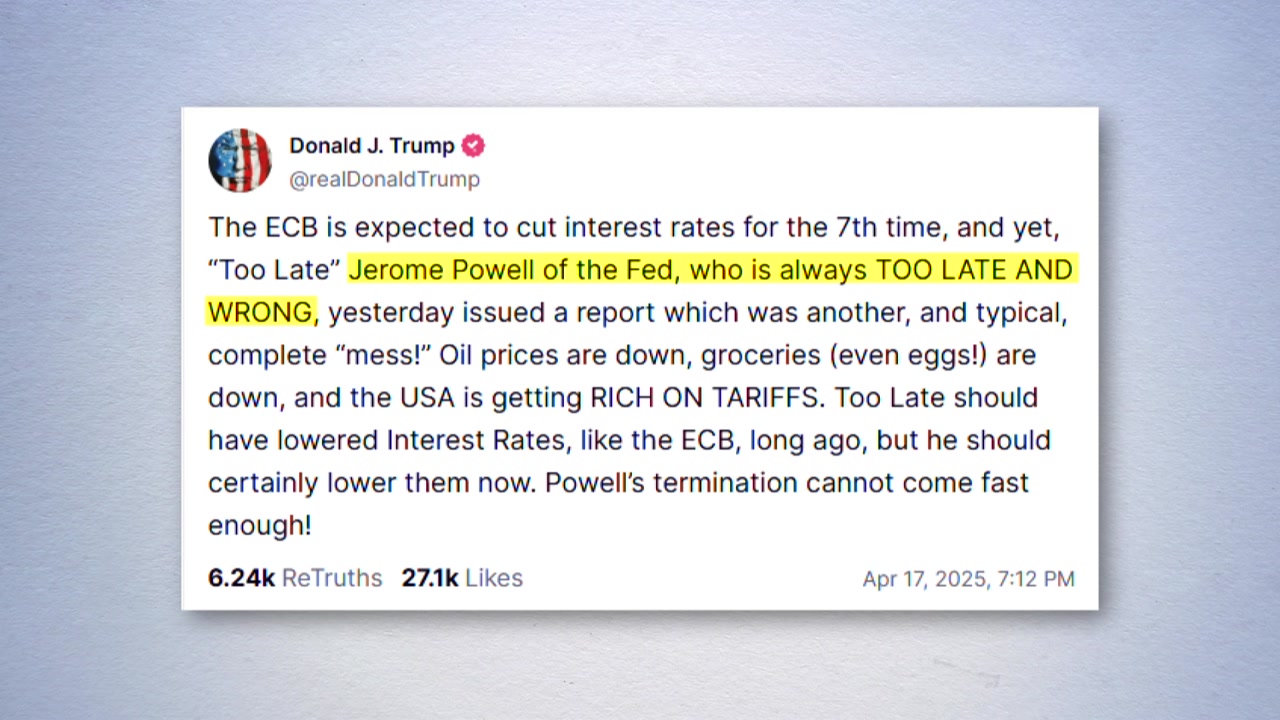
Task: Click the quoted 'Too Late' nickname
Action: [x=275, y=270]
